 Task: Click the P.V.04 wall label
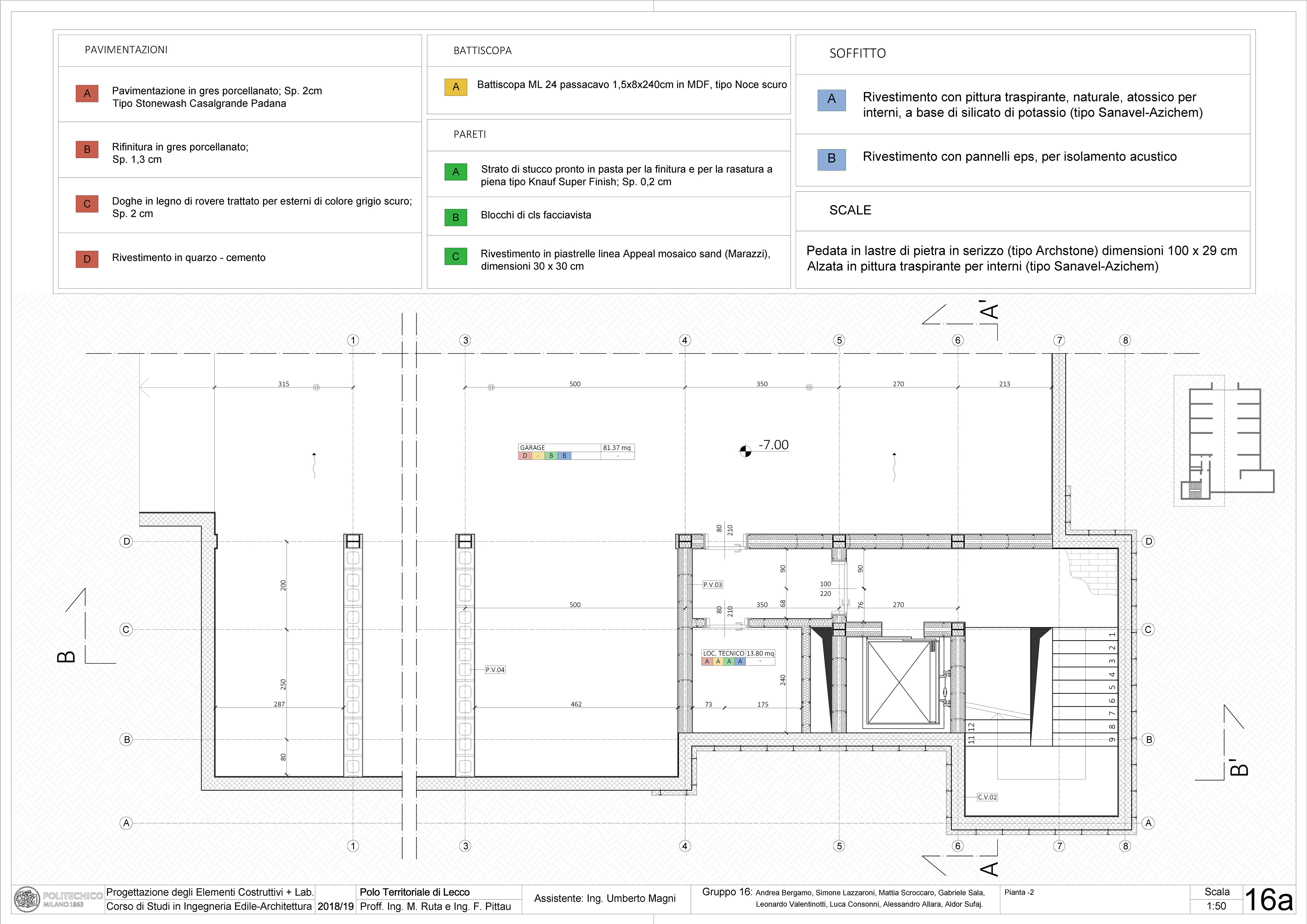[495, 670]
